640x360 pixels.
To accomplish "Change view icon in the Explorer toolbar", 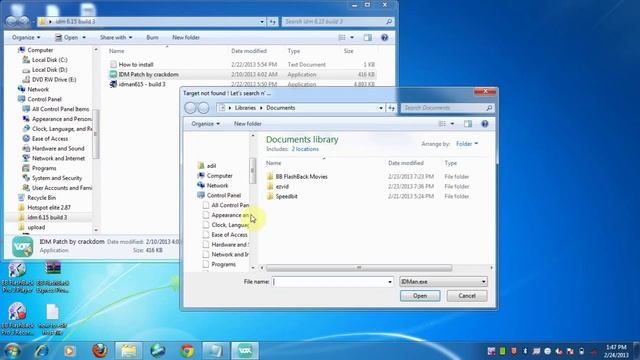I will tap(342, 37).
